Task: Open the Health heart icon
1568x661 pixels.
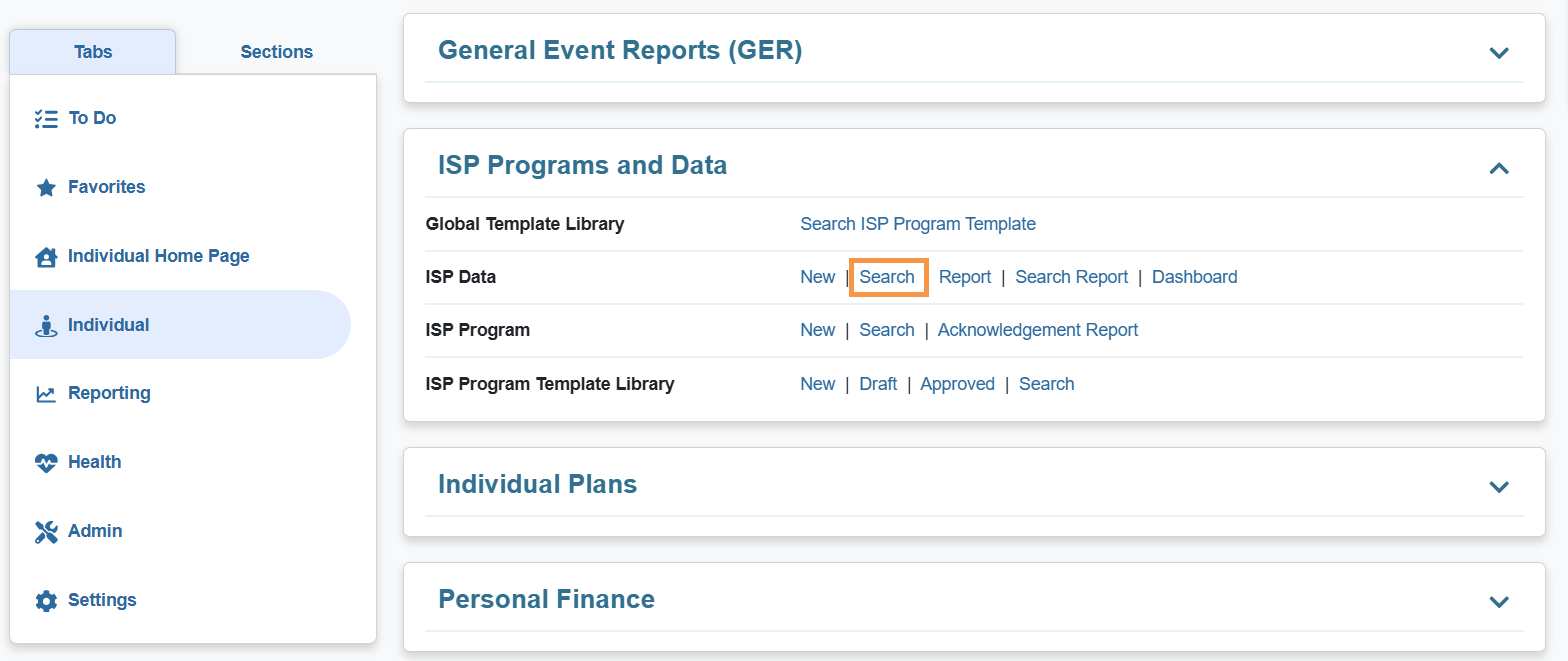Action: [x=45, y=461]
